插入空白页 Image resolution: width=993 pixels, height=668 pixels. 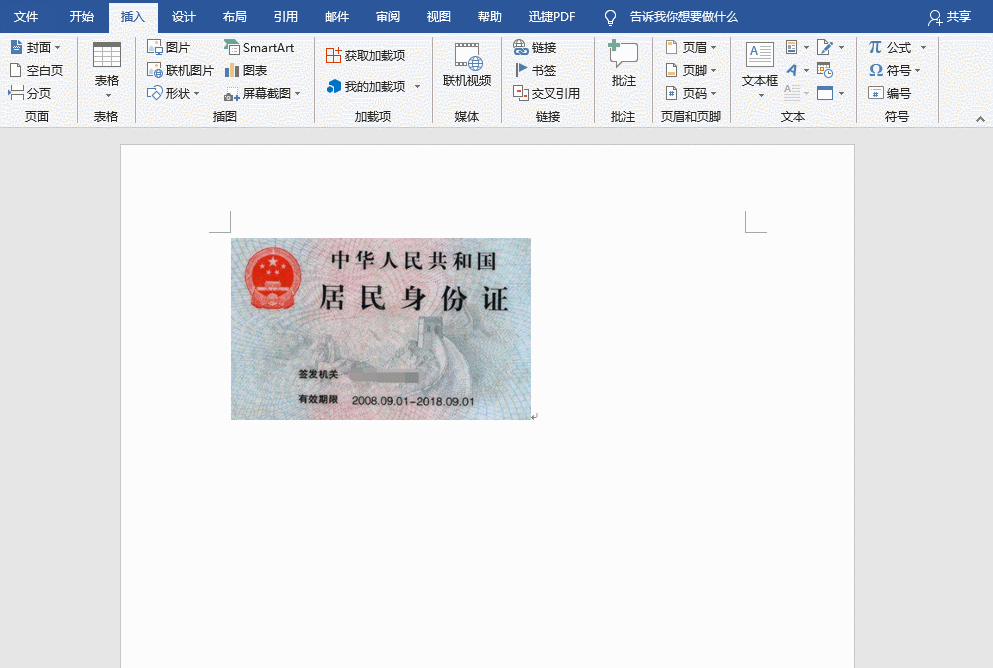click(37, 69)
